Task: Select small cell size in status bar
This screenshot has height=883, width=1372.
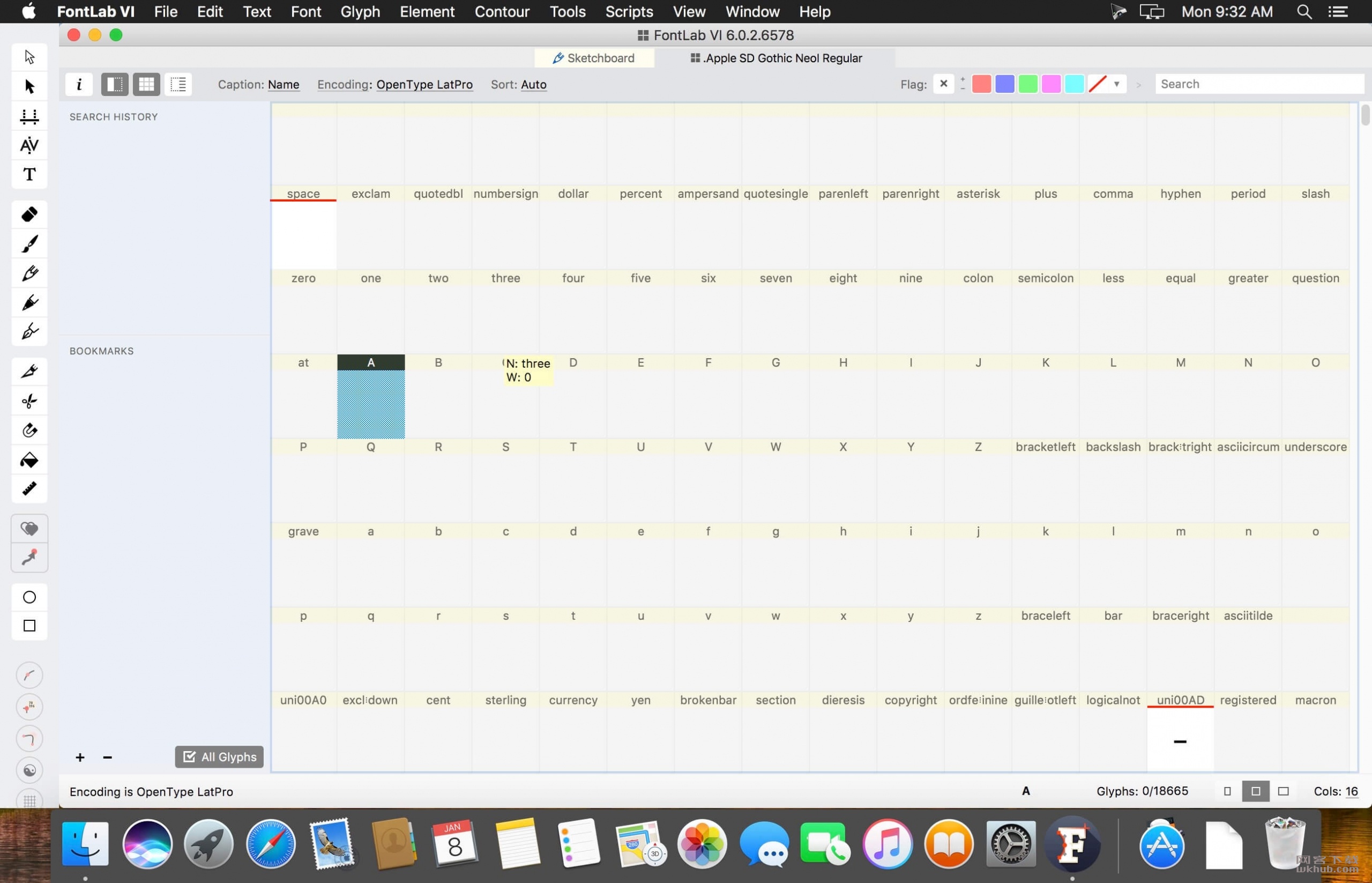Action: click(x=1227, y=791)
